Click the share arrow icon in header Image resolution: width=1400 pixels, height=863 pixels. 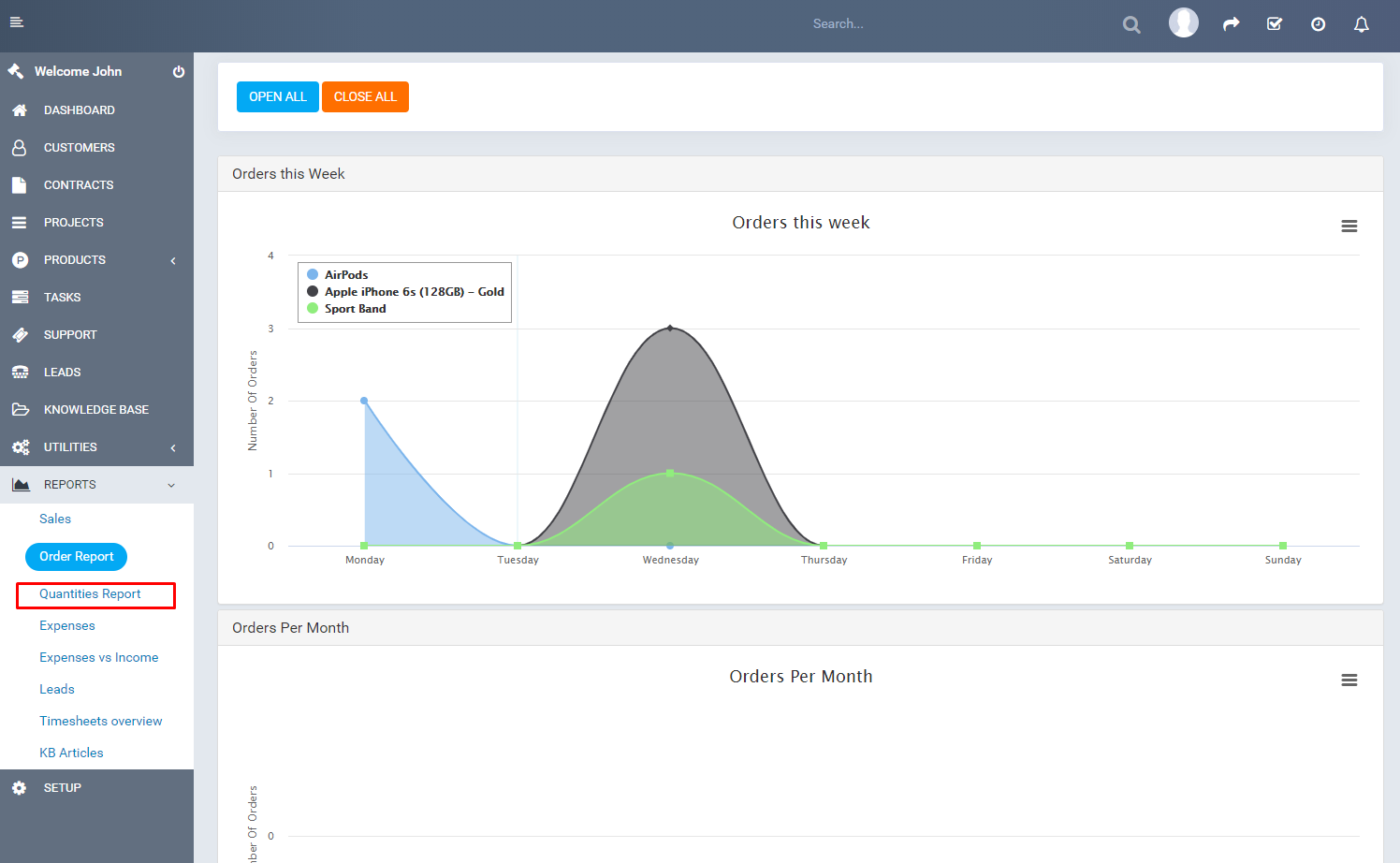click(1232, 24)
